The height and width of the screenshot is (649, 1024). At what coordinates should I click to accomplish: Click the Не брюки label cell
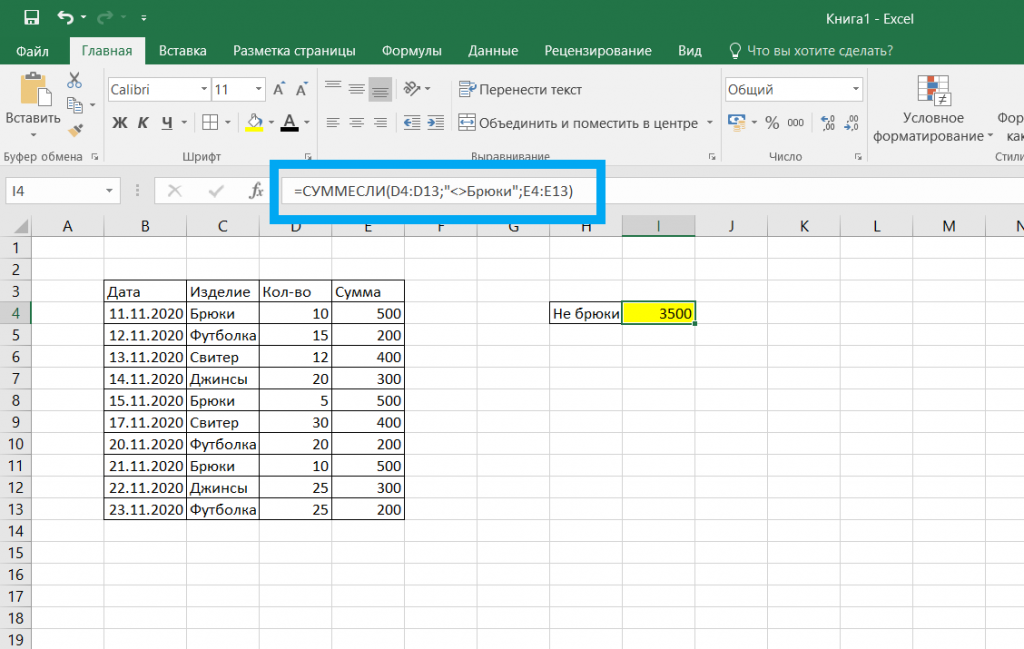pos(586,313)
